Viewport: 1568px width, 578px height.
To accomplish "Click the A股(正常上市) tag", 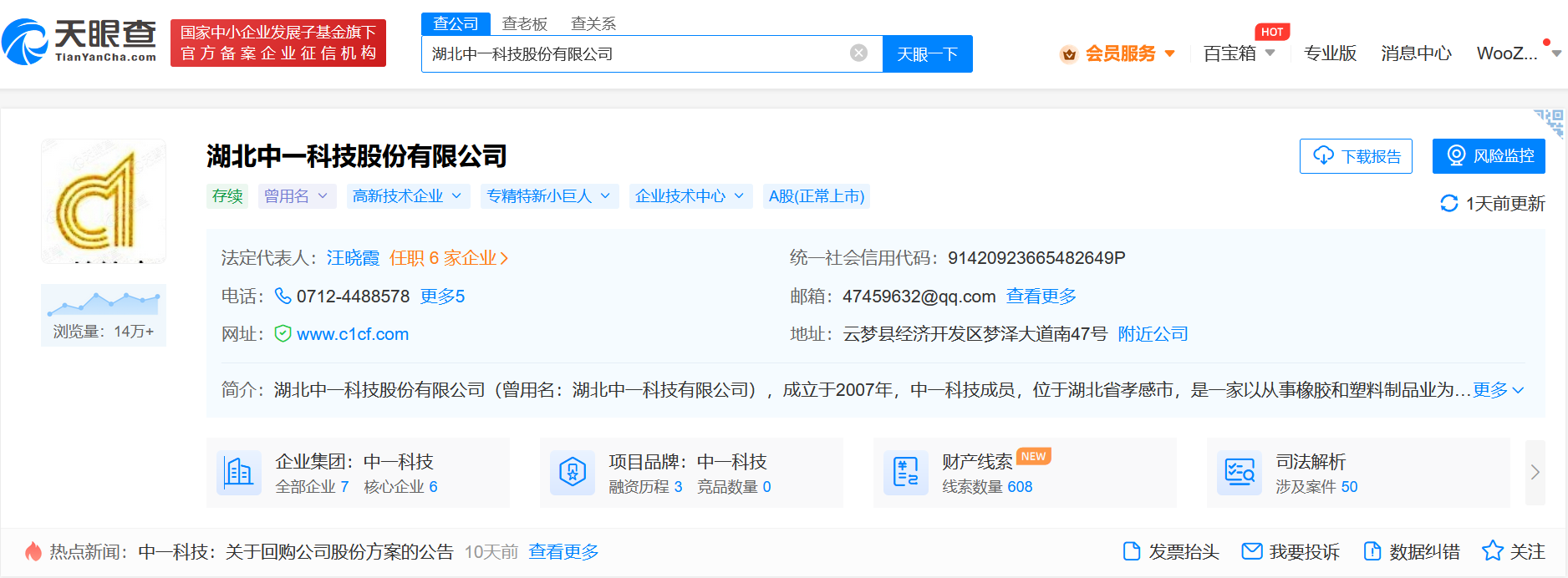I will coord(817,196).
